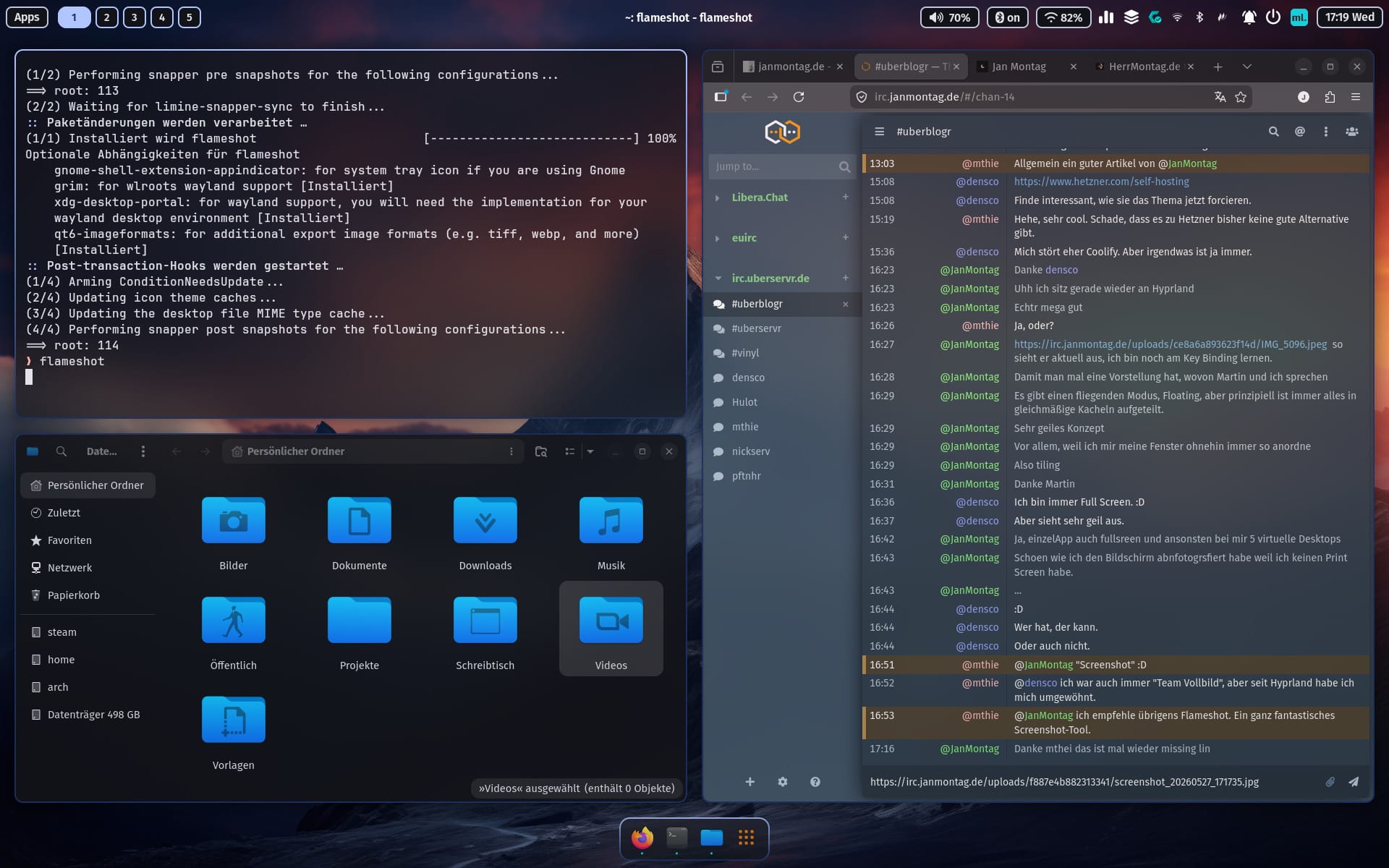
Task: Expand the euirc network
Action: pyautogui.click(x=718, y=238)
